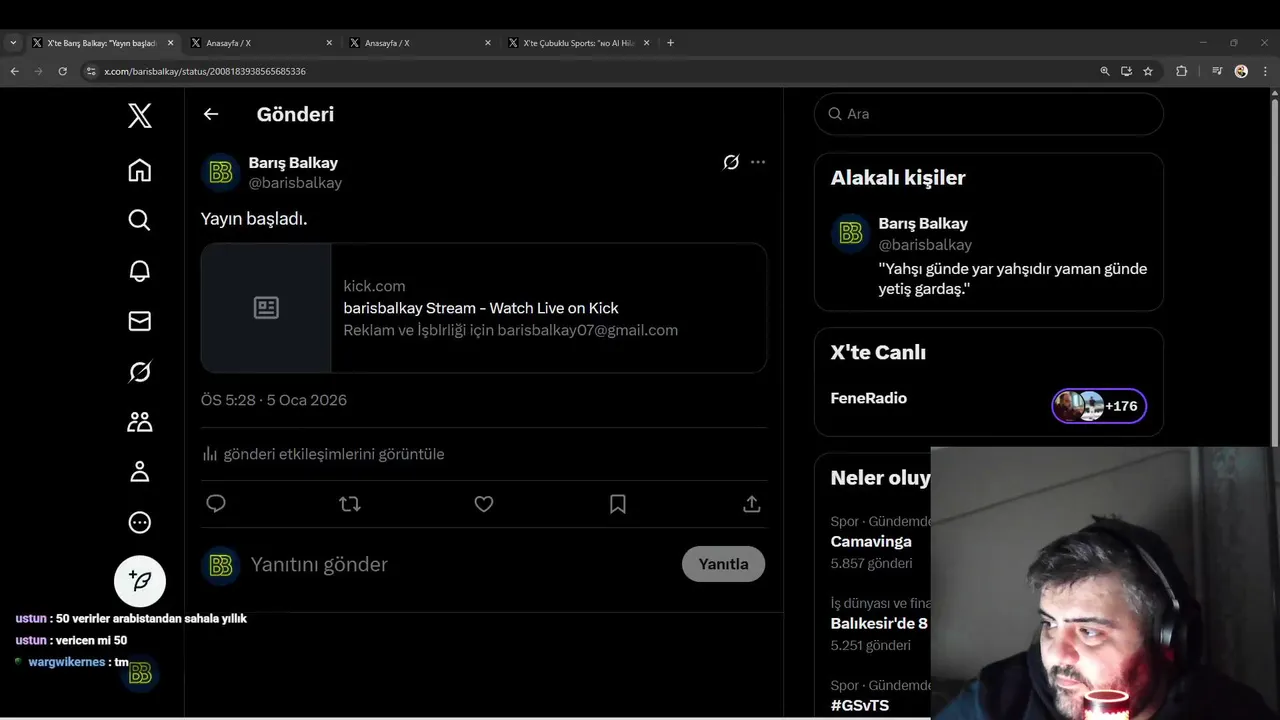1280x720 pixels.
Task: Click the +176 listeners badge
Action: pyautogui.click(x=1099, y=406)
